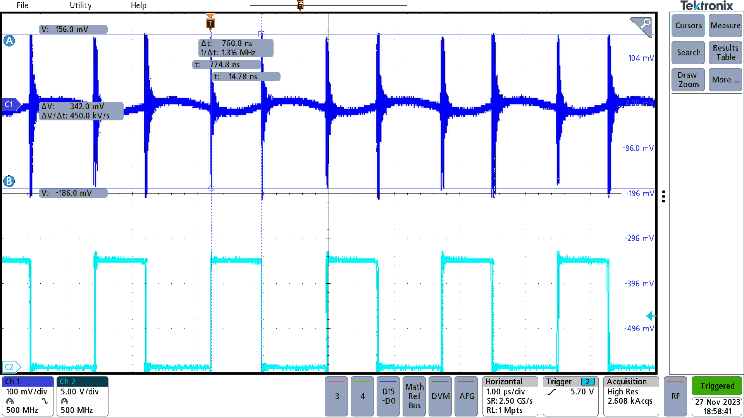Open the File menu
Screen dimensions: 744x418
pyautogui.click(x=23, y=5)
